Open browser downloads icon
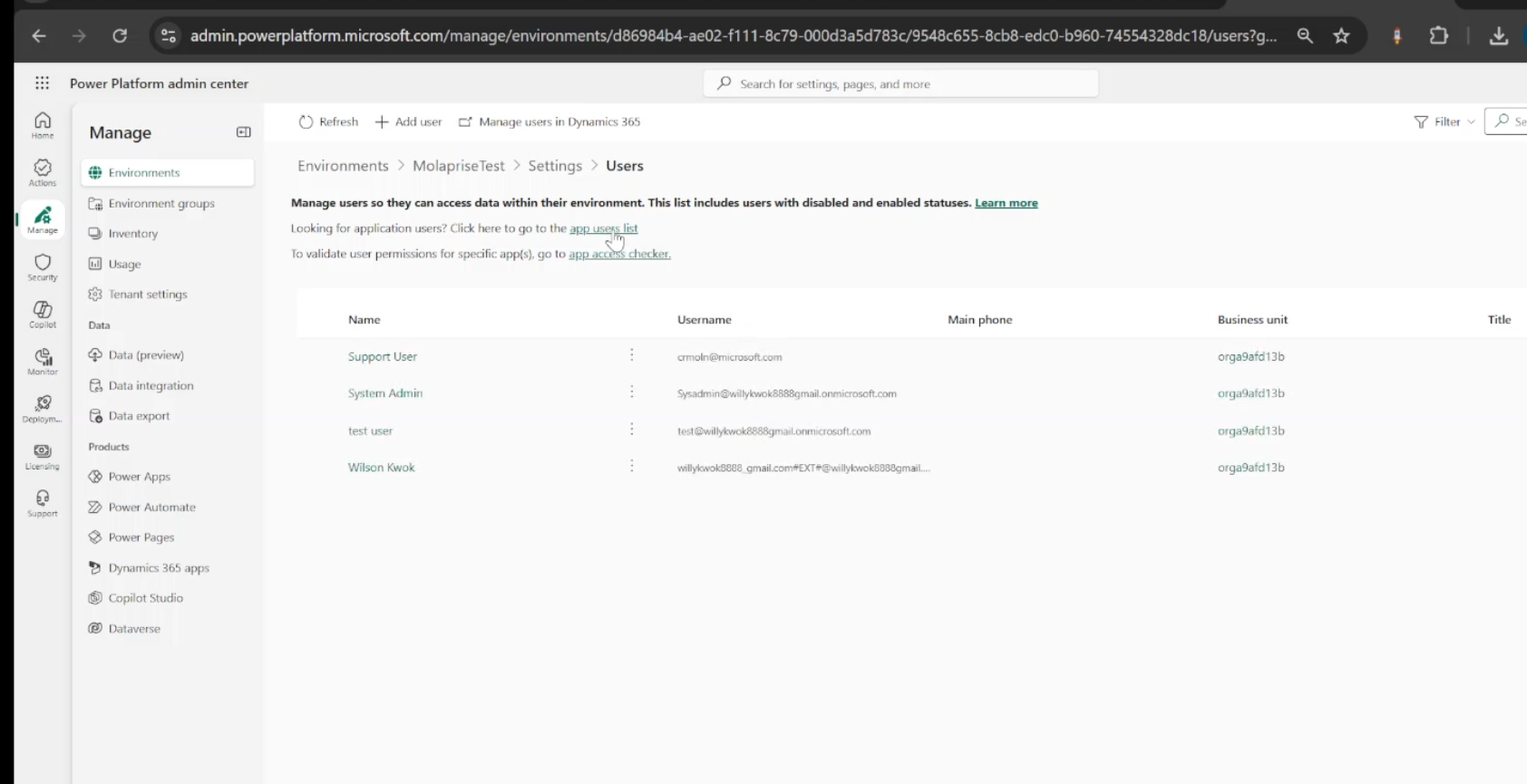1527x784 pixels. point(1499,36)
